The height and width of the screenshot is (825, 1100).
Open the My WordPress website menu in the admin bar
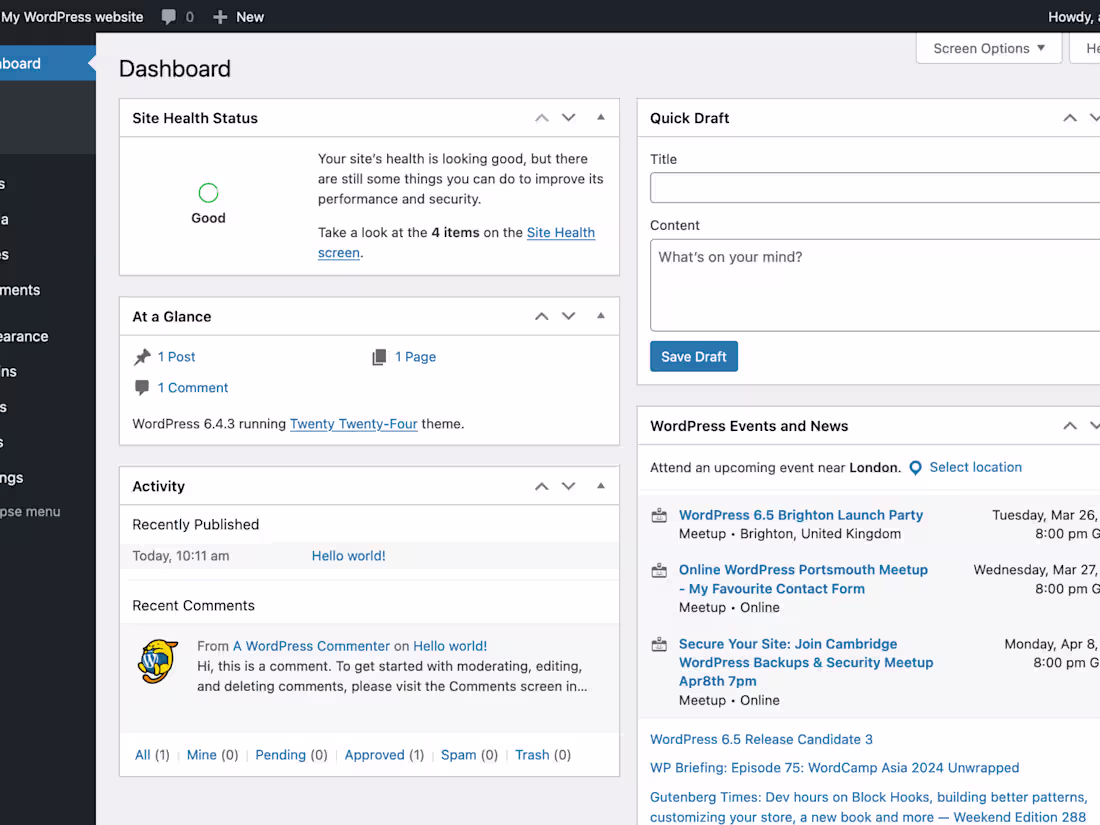coord(72,16)
